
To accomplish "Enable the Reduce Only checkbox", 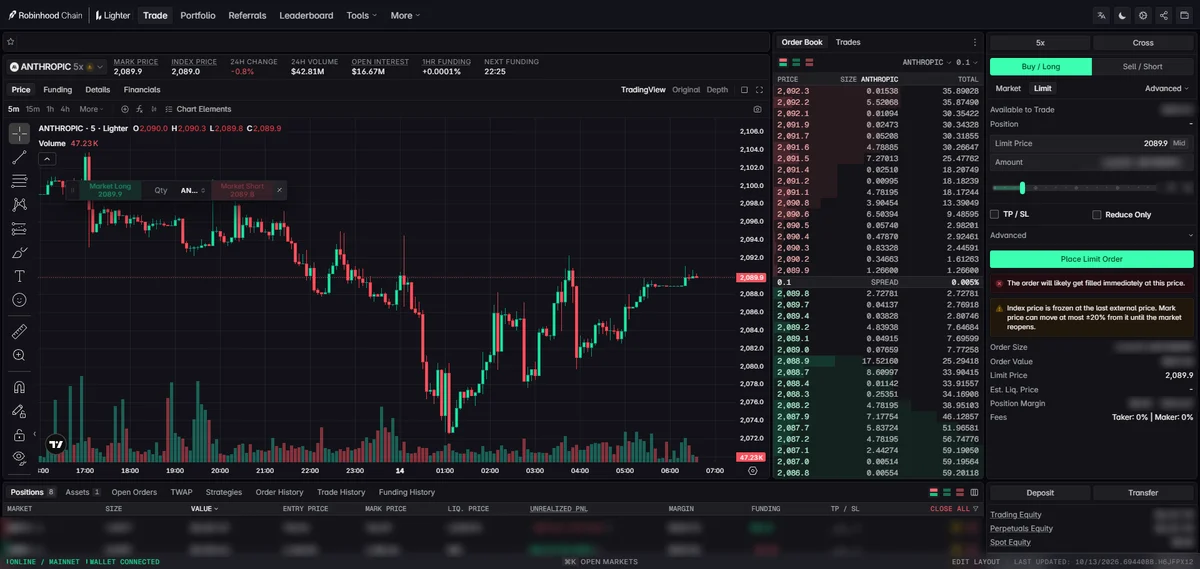I will pos(1097,214).
